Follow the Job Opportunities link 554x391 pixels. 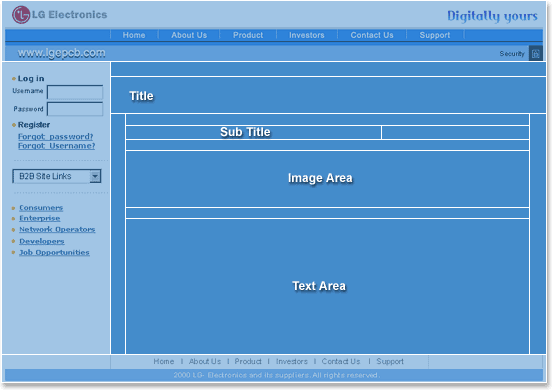tap(54, 253)
